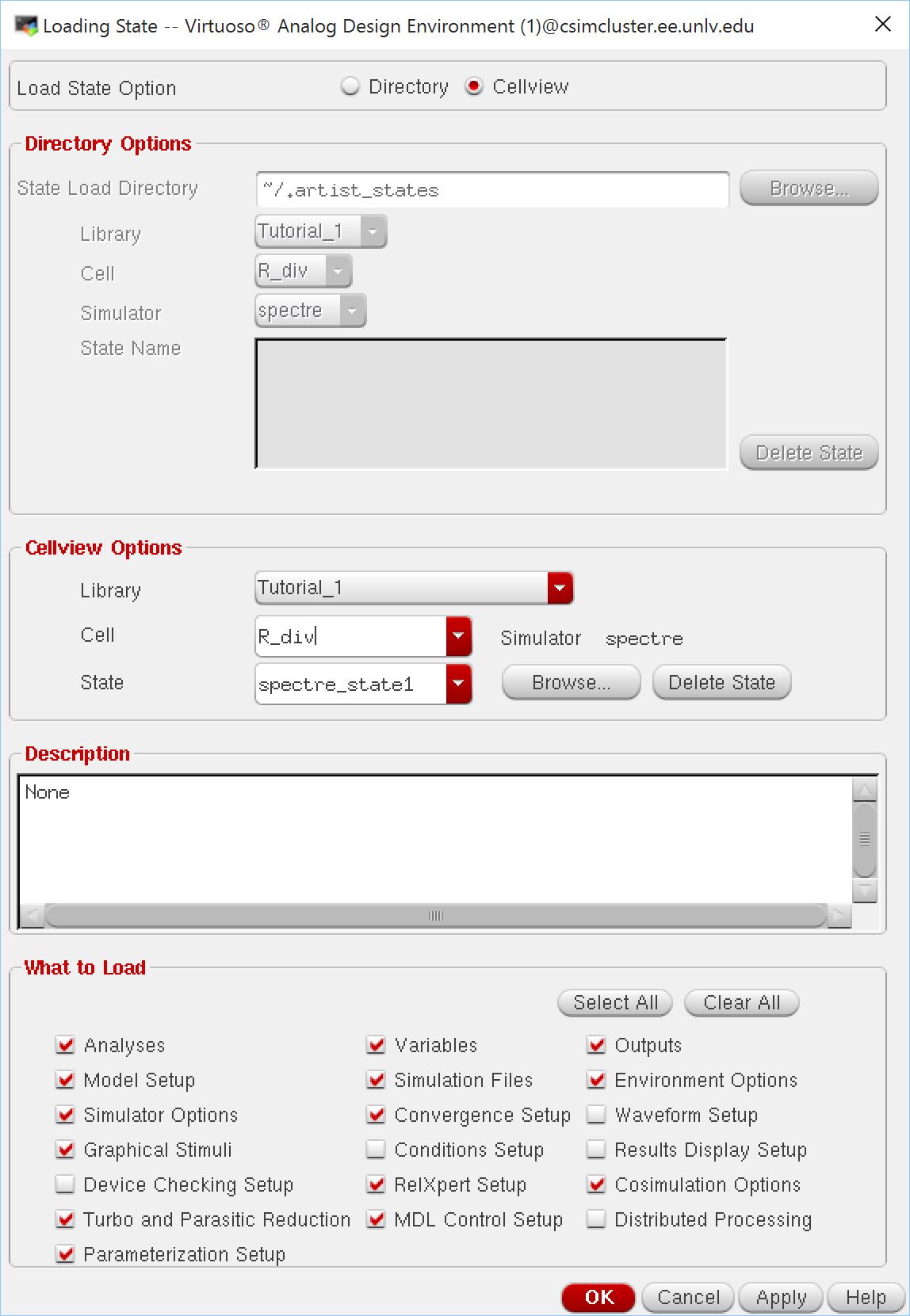This screenshot has width=910, height=1316.
Task: Click Description scroll up arrow
Action: point(864,789)
